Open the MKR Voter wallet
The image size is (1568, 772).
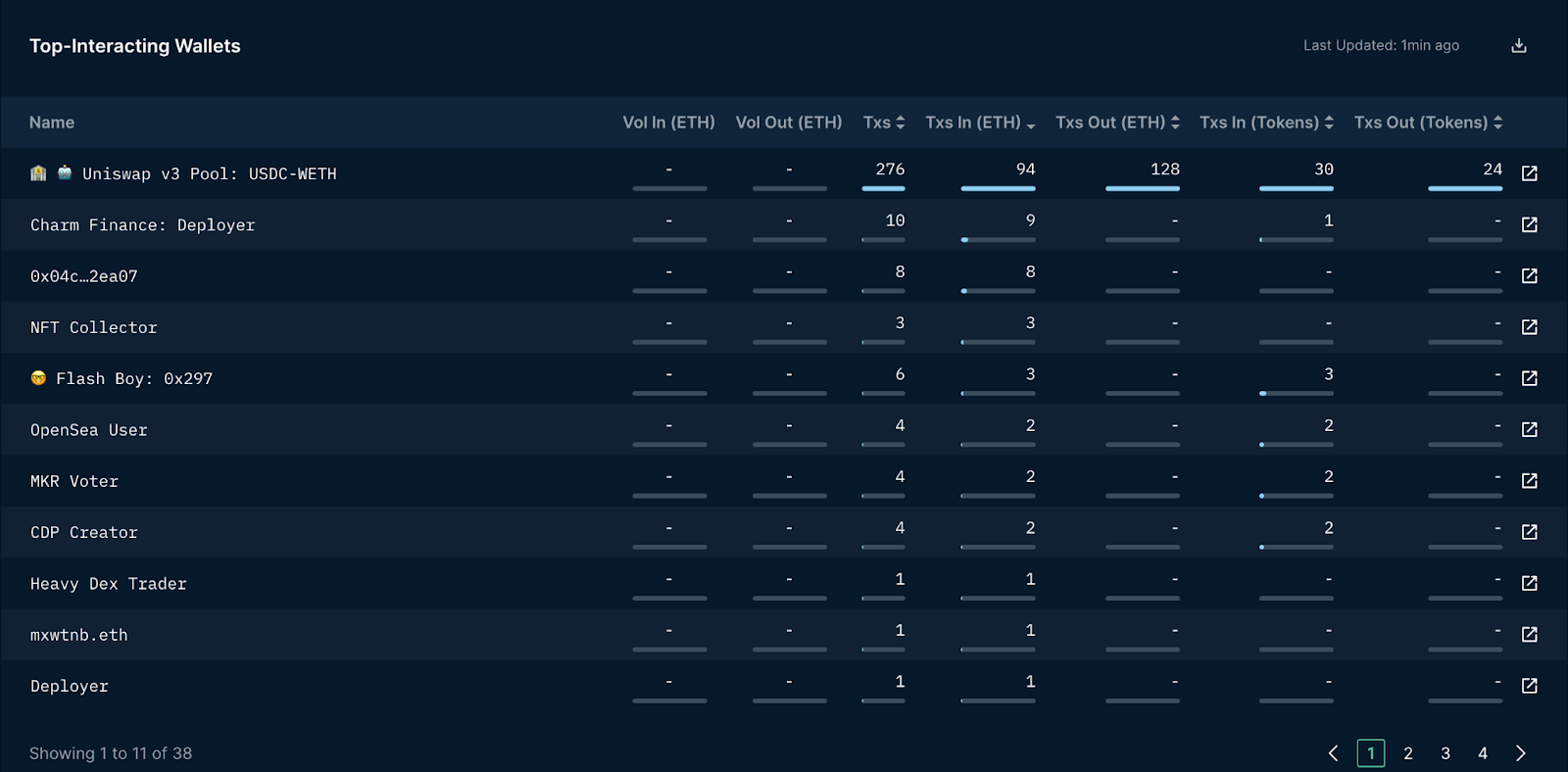pos(74,481)
